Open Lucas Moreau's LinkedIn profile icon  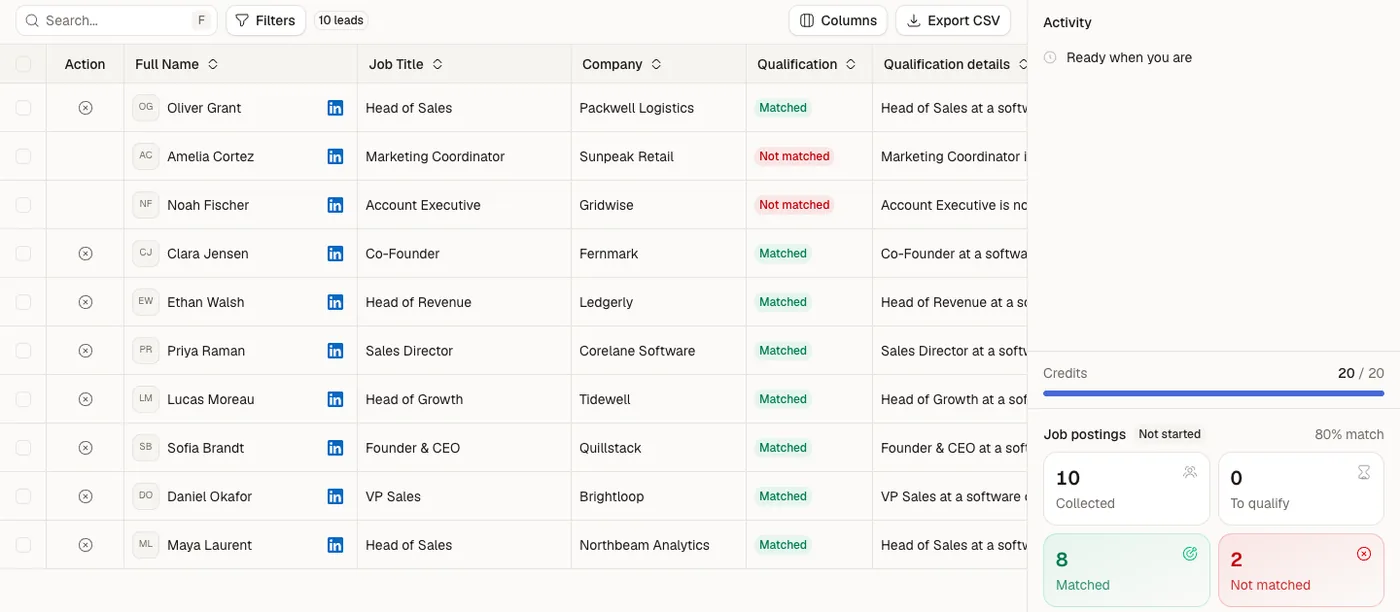[x=335, y=399]
